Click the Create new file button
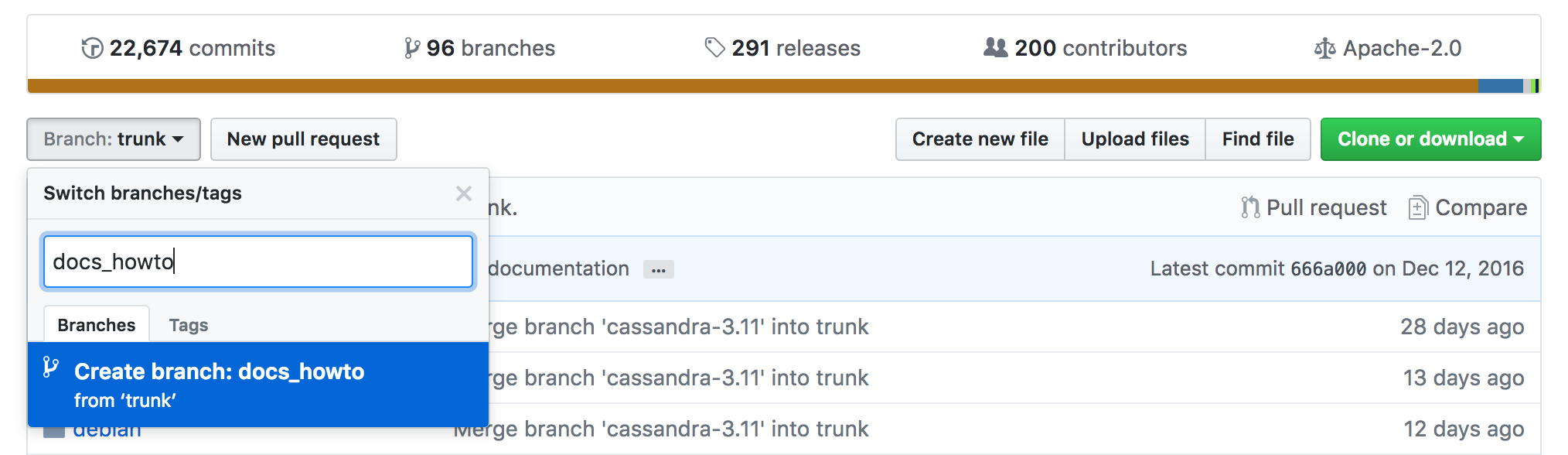Viewport: 1568px width, 455px height. click(980, 139)
